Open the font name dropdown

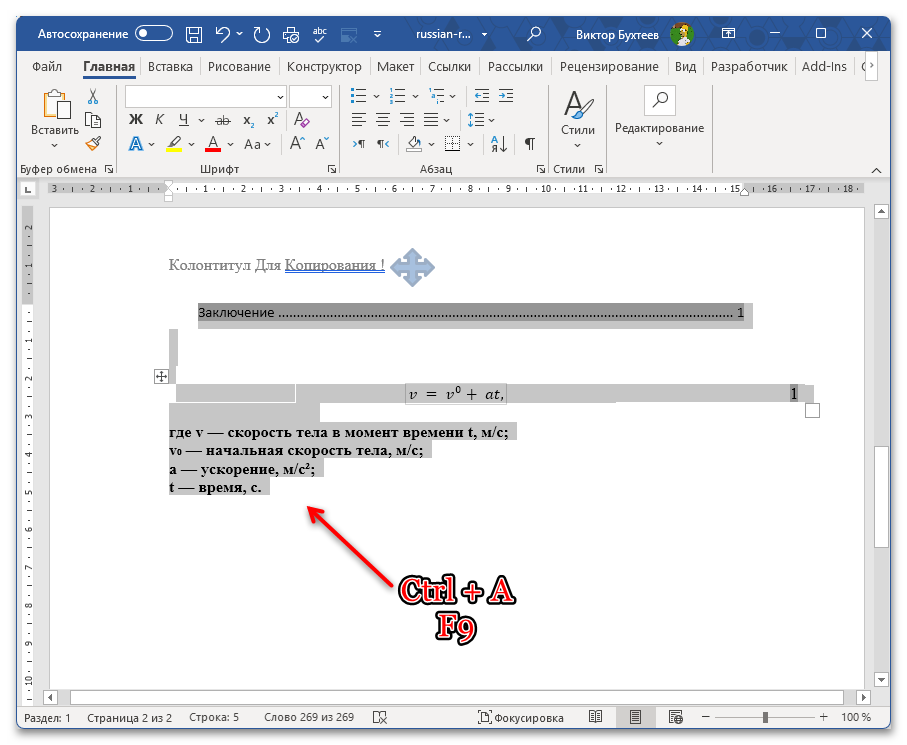pyautogui.click(x=281, y=97)
